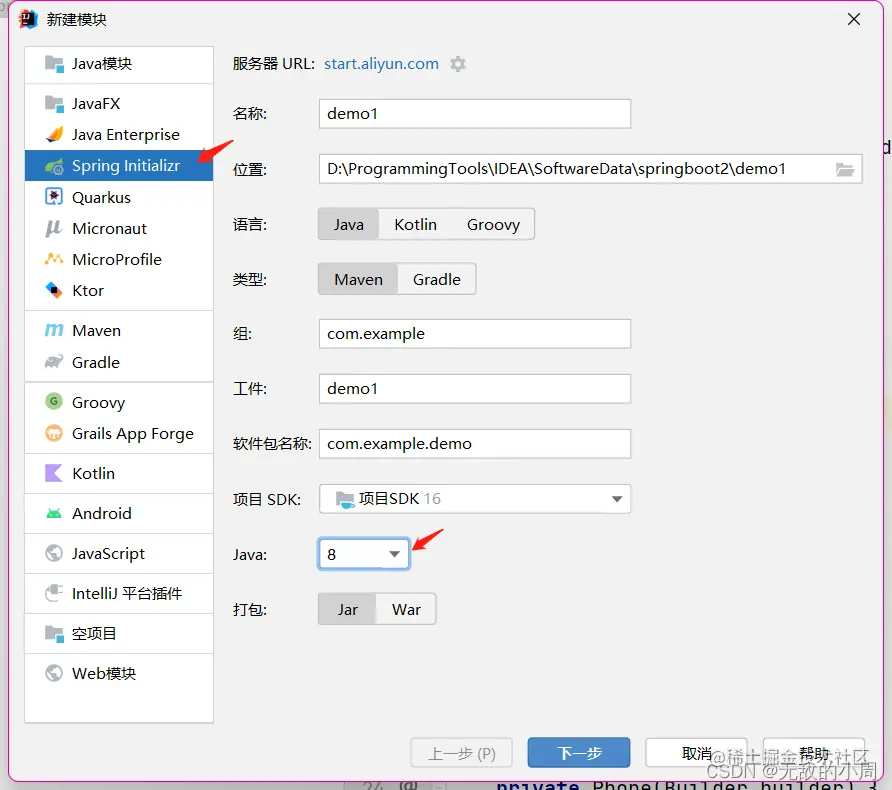
Task: Close the 新建模块 dialog
Action: [853, 19]
